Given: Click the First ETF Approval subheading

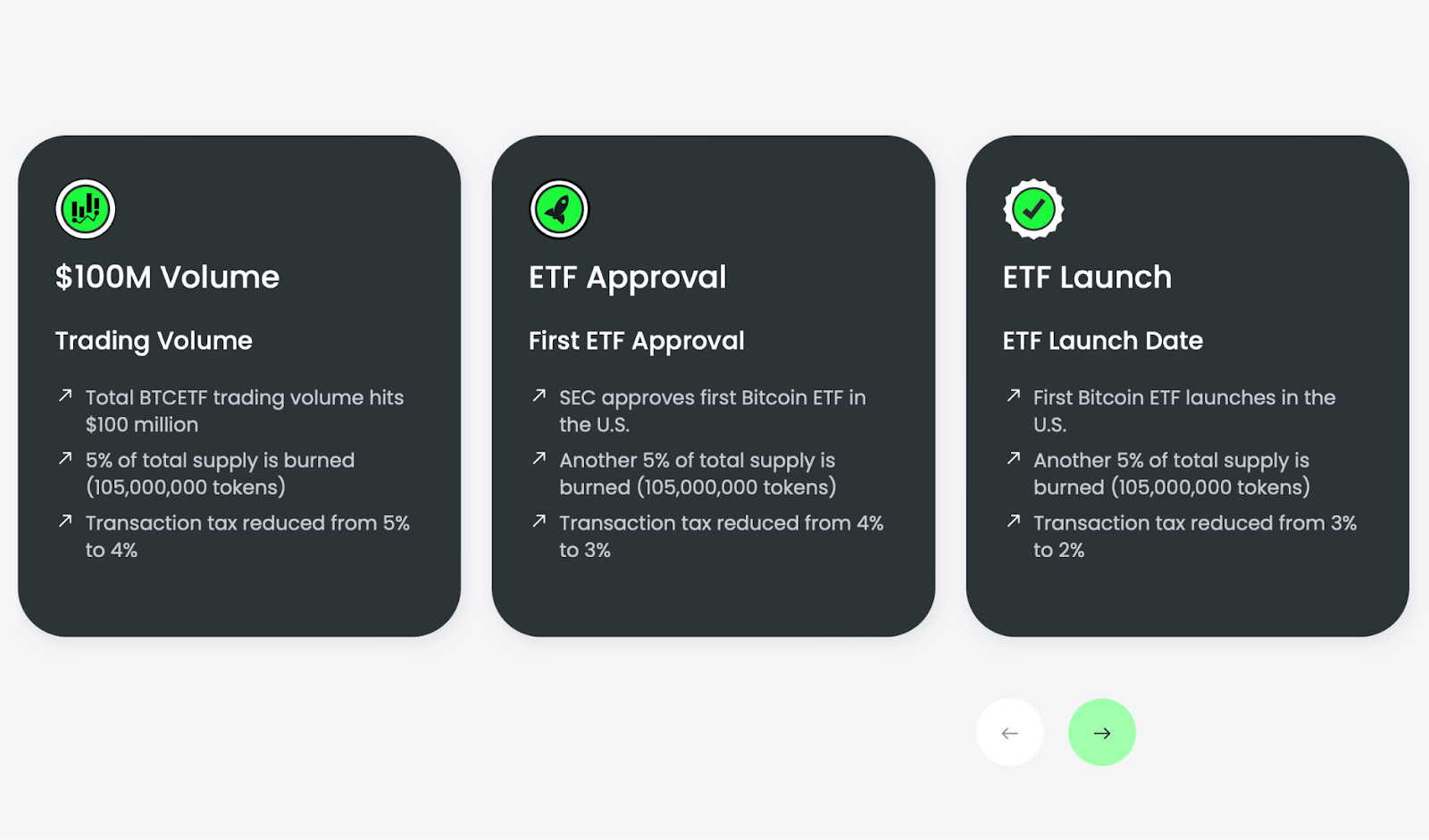Looking at the screenshot, I should (x=637, y=341).
